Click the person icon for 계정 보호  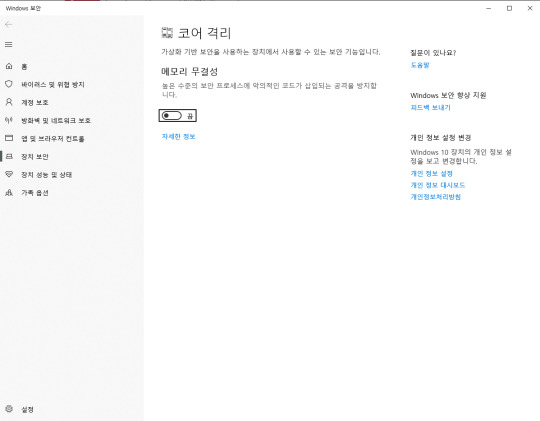point(9,102)
